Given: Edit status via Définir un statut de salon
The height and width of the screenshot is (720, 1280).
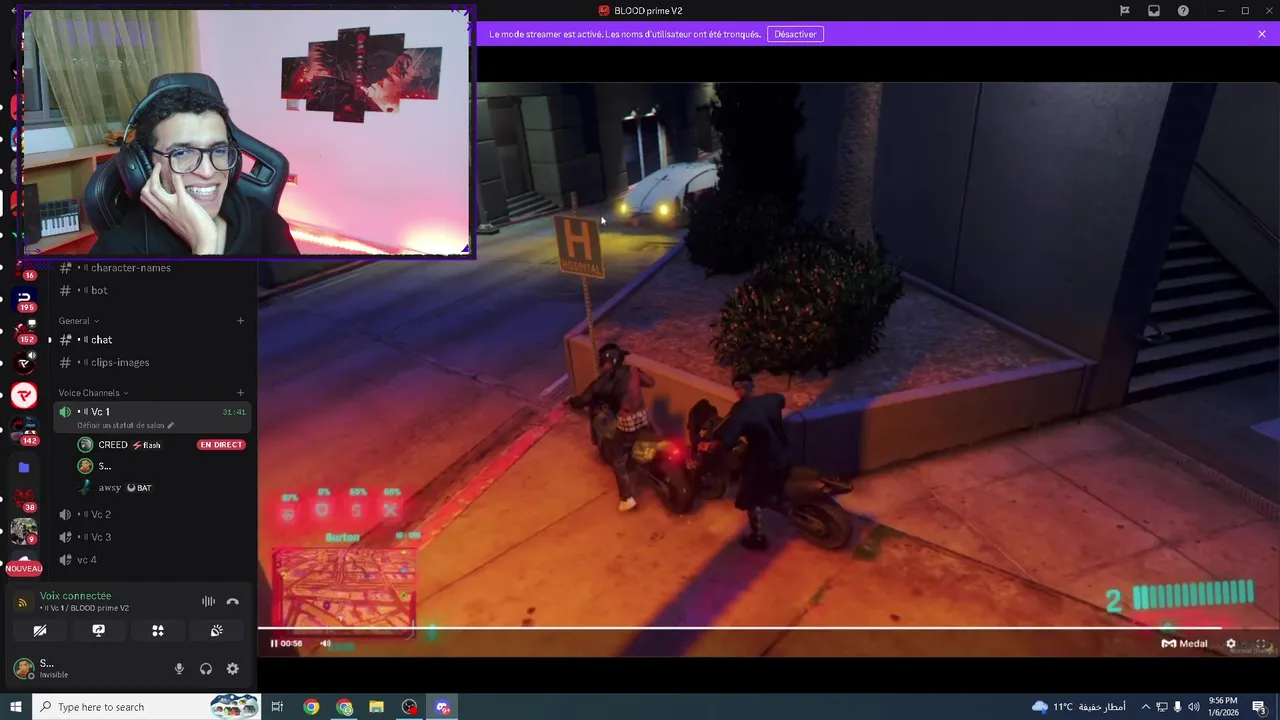Looking at the screenshot, I should click(125, 426).
